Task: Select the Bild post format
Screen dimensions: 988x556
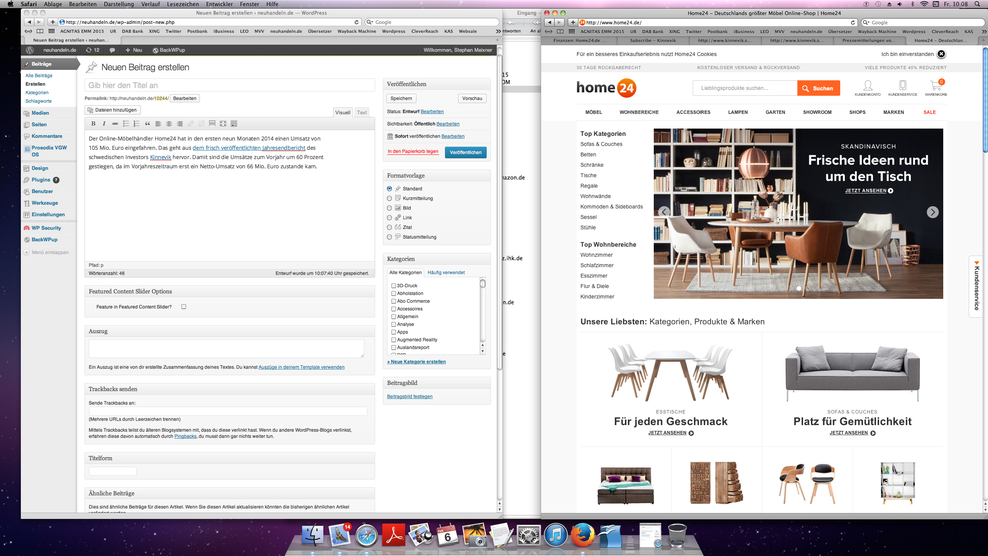Action: point(389,208)
